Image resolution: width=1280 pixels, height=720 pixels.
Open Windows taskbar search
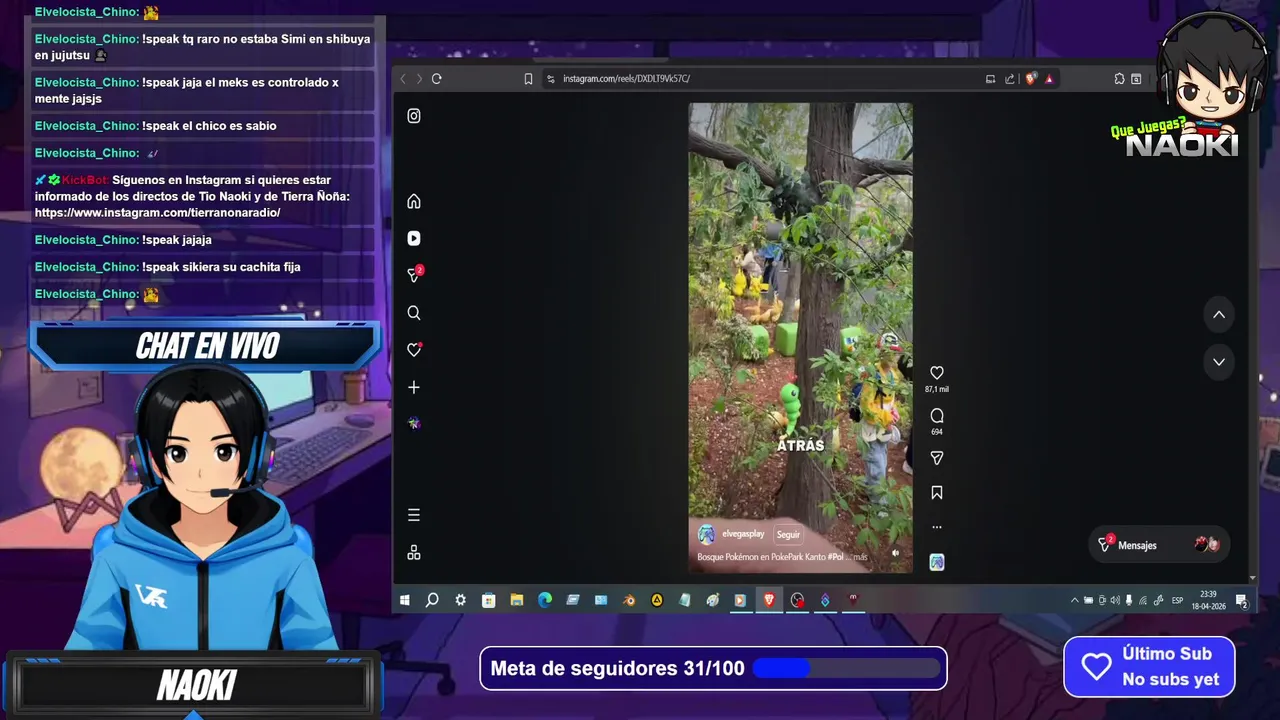coord(432,600)
